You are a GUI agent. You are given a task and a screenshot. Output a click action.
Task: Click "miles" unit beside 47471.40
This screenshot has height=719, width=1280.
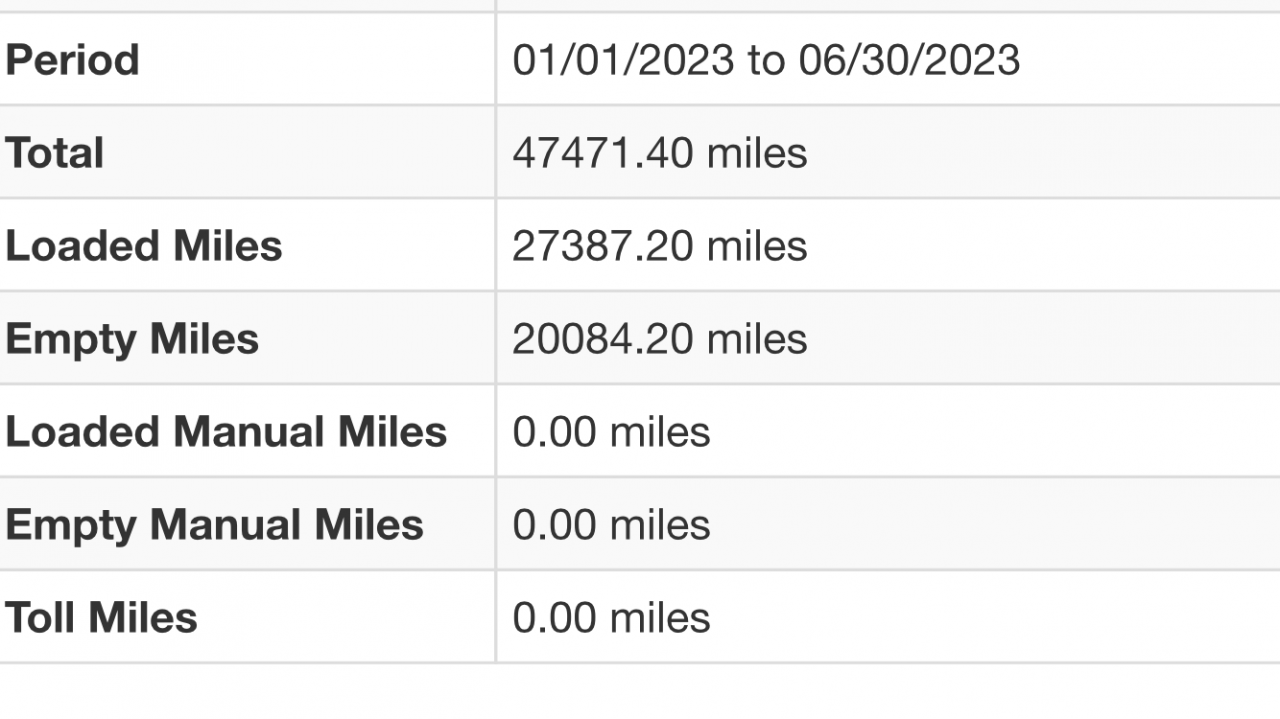(x=757, y=153)
